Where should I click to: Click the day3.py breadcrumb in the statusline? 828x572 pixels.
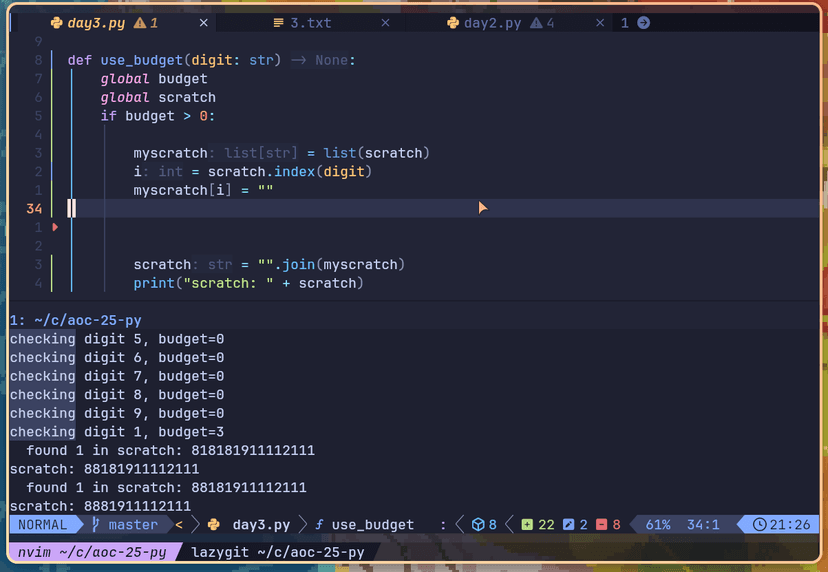(x=260, y=525)
